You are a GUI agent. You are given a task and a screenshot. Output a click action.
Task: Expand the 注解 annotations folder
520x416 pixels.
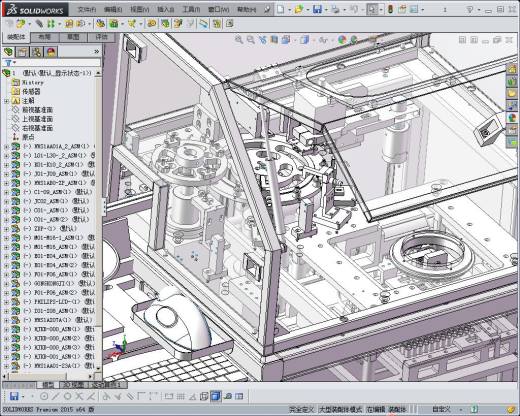[7, 101]
